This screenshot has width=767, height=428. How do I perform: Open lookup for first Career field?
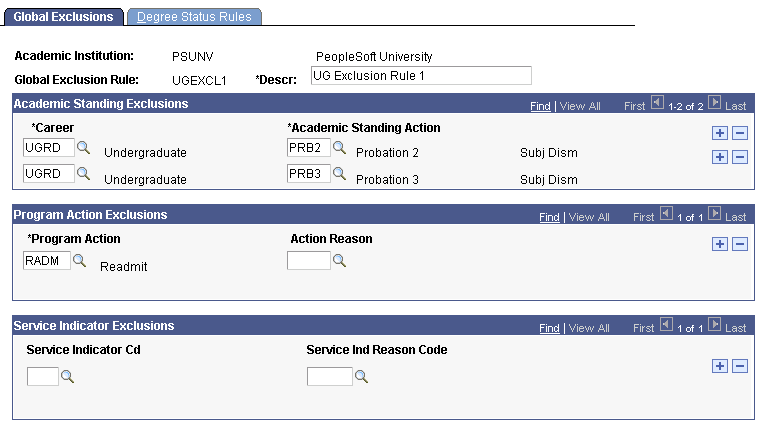(83, 148)
